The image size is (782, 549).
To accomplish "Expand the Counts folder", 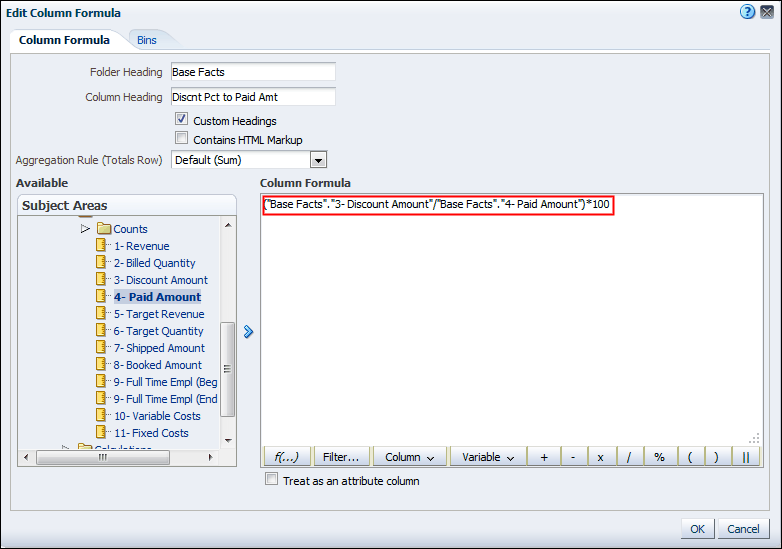I will (x=85, y=228).
